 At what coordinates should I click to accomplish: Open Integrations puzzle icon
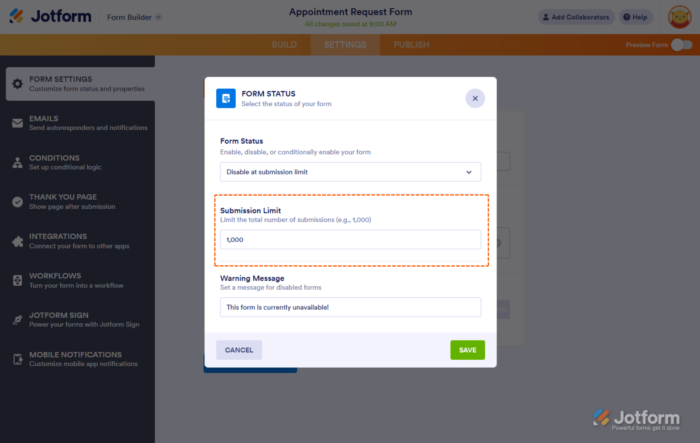tap(17, 241)
